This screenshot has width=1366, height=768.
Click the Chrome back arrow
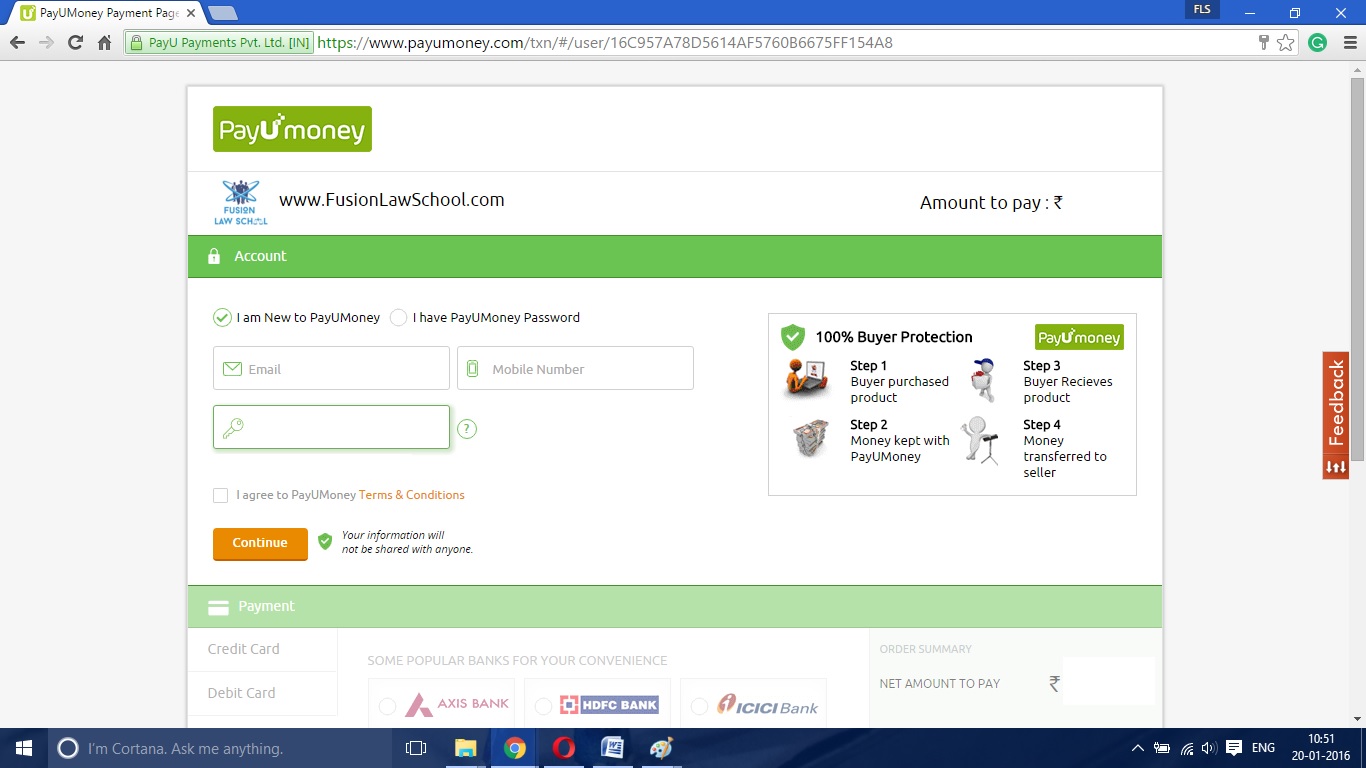click(17, 43)
